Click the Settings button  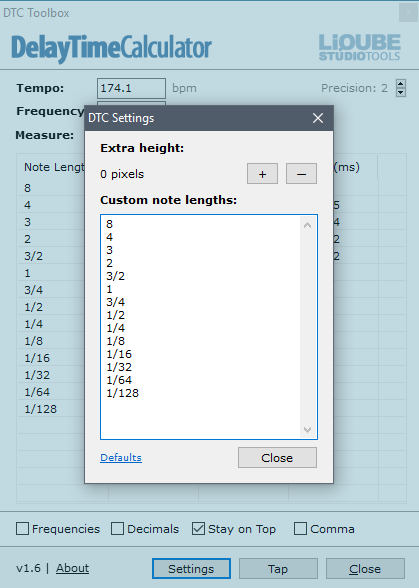191,568
